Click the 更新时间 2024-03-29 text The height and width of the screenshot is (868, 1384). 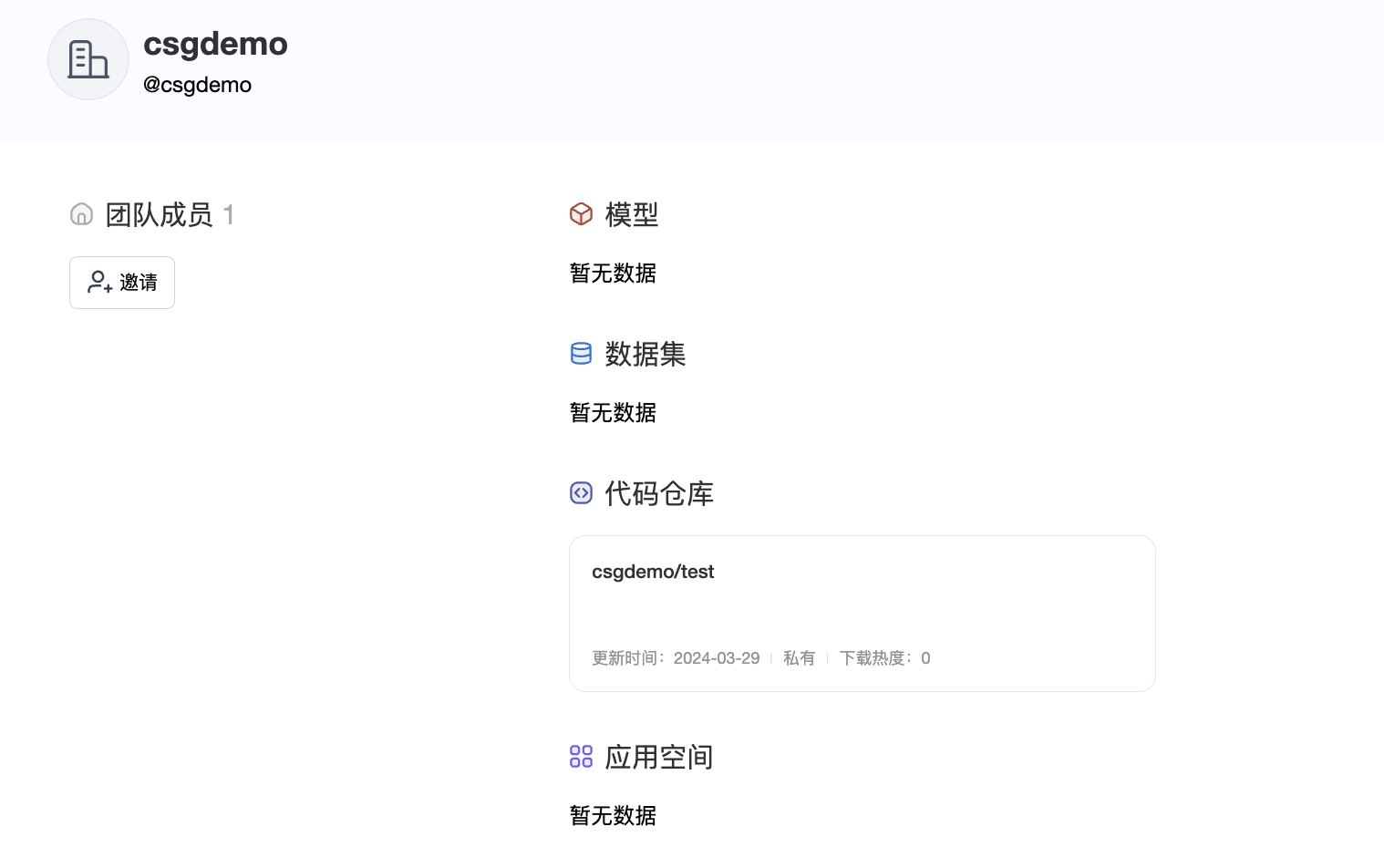(x=676, y=658)
